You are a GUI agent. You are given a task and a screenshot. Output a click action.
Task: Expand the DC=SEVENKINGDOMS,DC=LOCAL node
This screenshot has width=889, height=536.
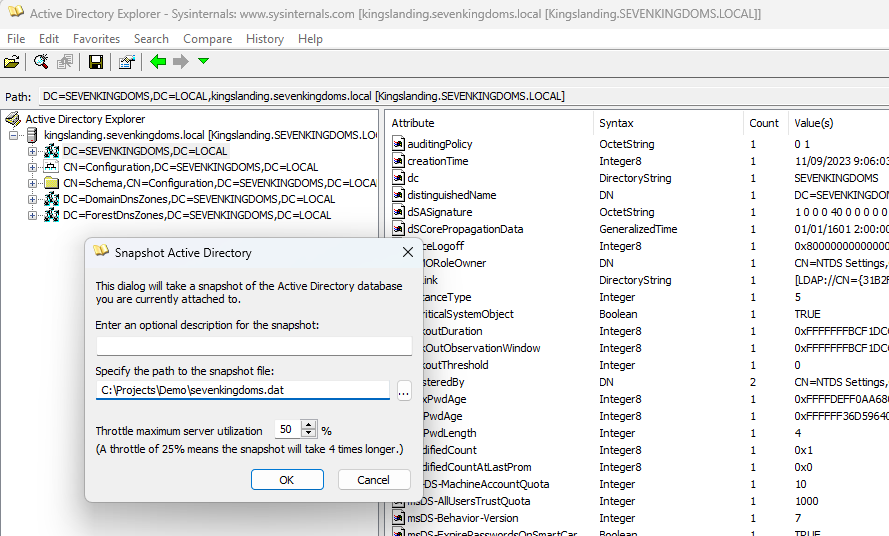pos(32,151)
